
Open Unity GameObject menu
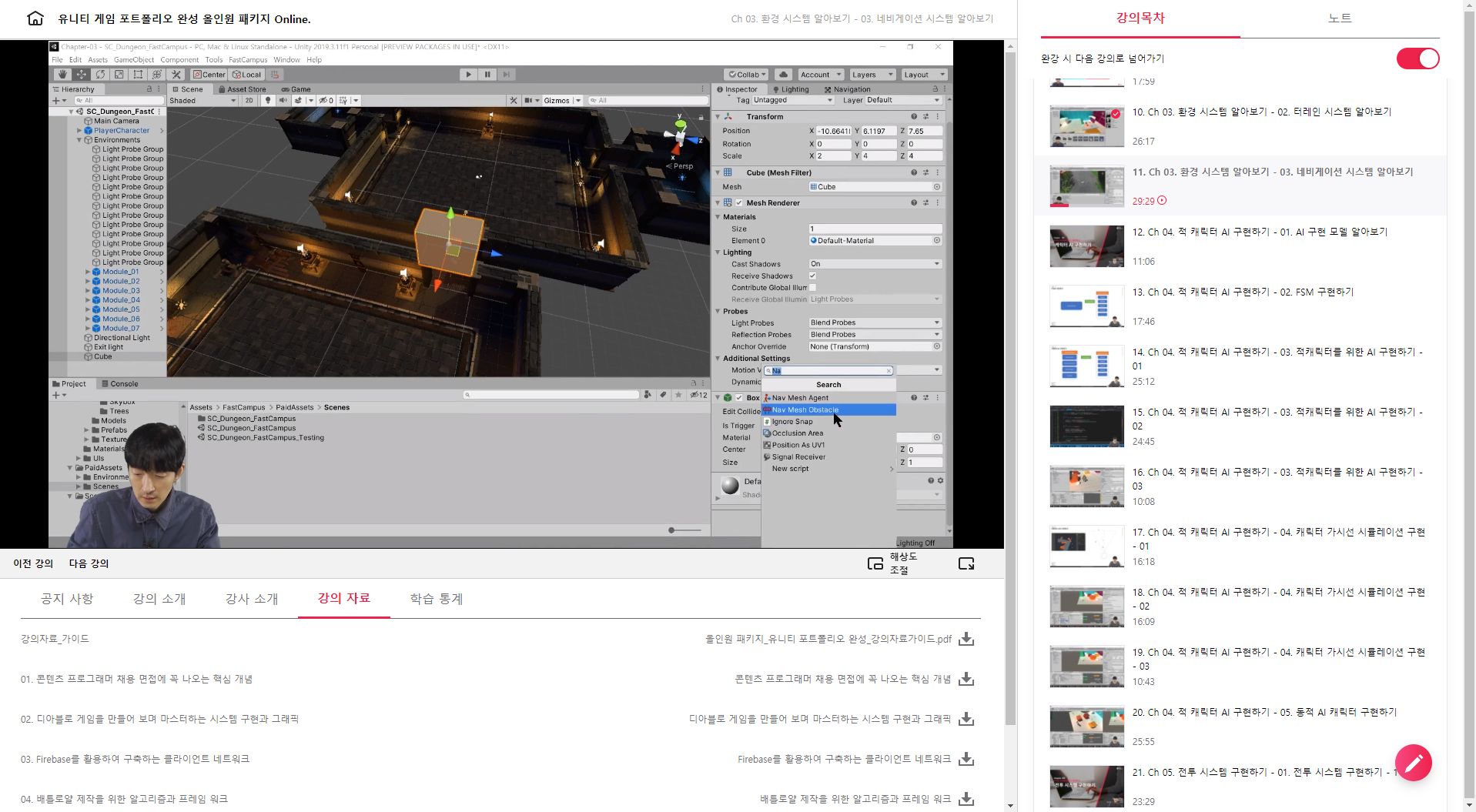[x=134, y=59]
